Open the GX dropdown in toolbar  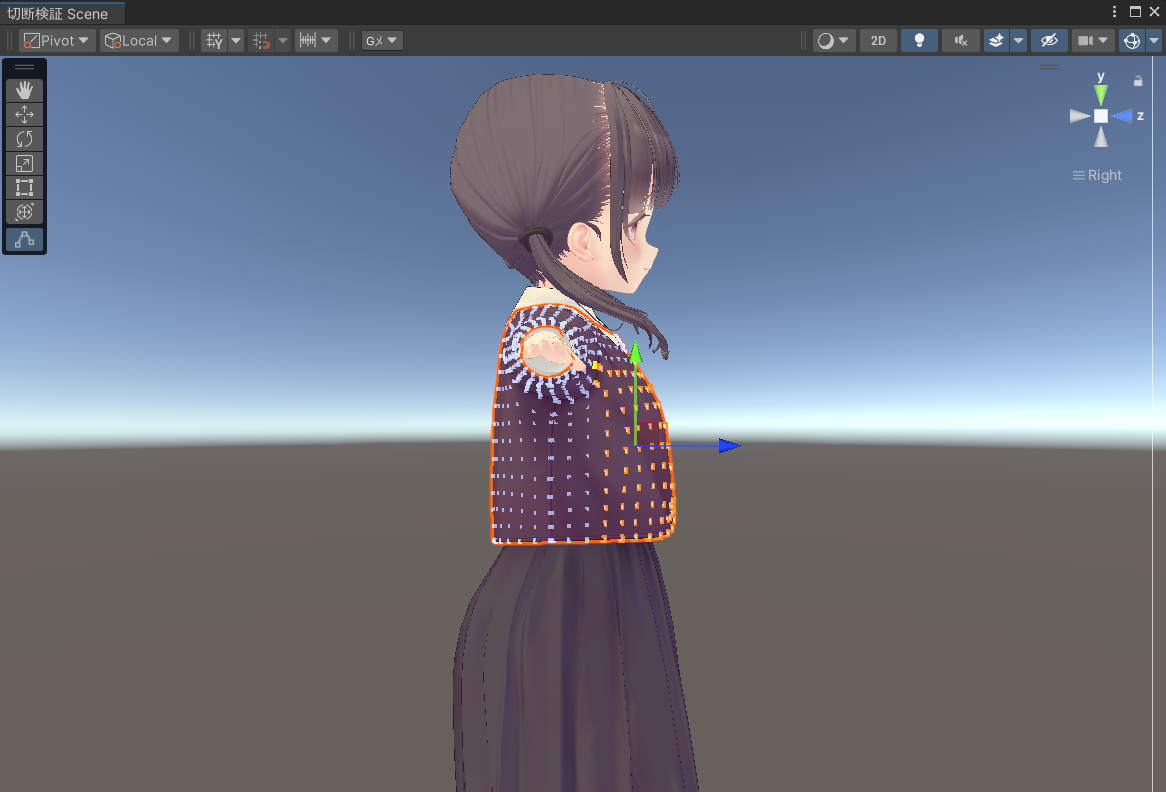(382, 41)
